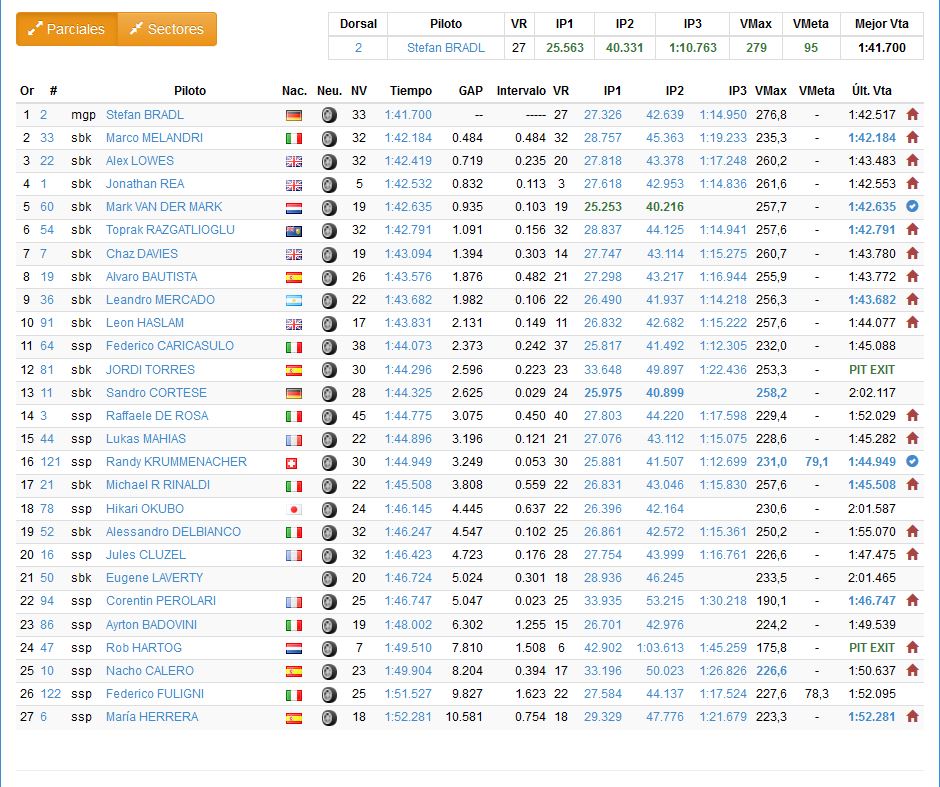Click the Japanese flag beside Hikari Okubo
This screenshot has width=940, height=787.
coord(293,509)
